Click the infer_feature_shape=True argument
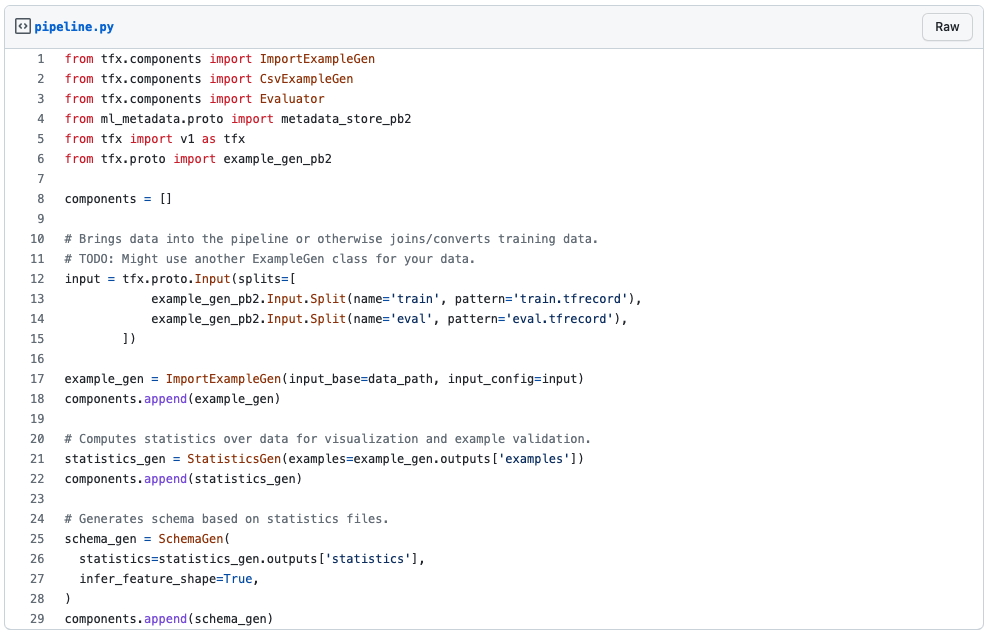Viewport: 989px width, 632px height. tap(165, 579)
